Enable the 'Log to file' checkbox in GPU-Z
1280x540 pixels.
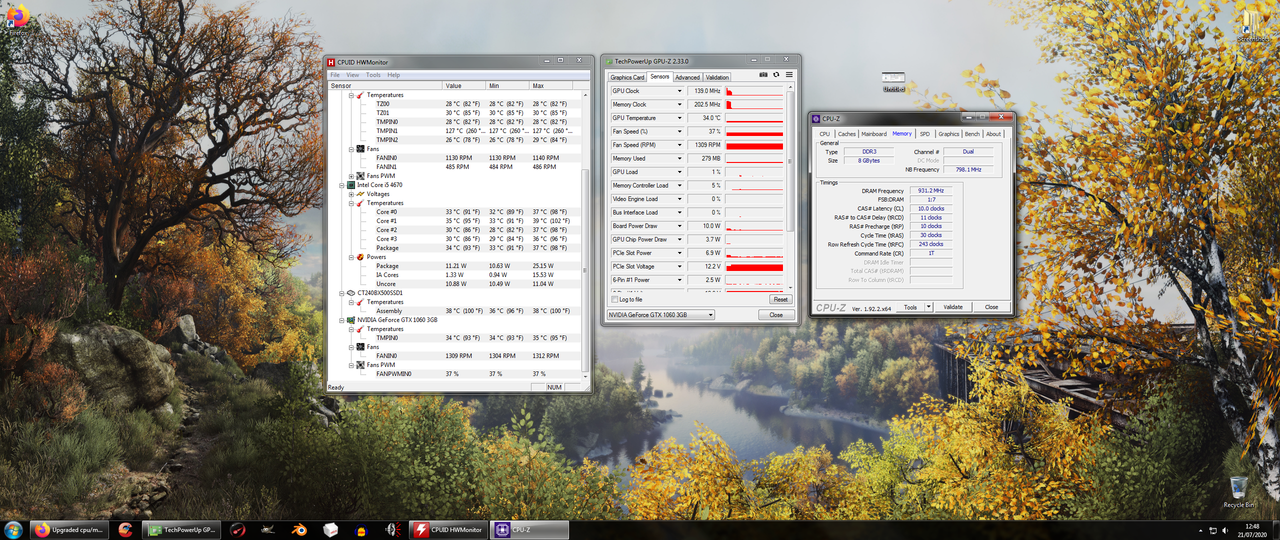coord(615,299)
